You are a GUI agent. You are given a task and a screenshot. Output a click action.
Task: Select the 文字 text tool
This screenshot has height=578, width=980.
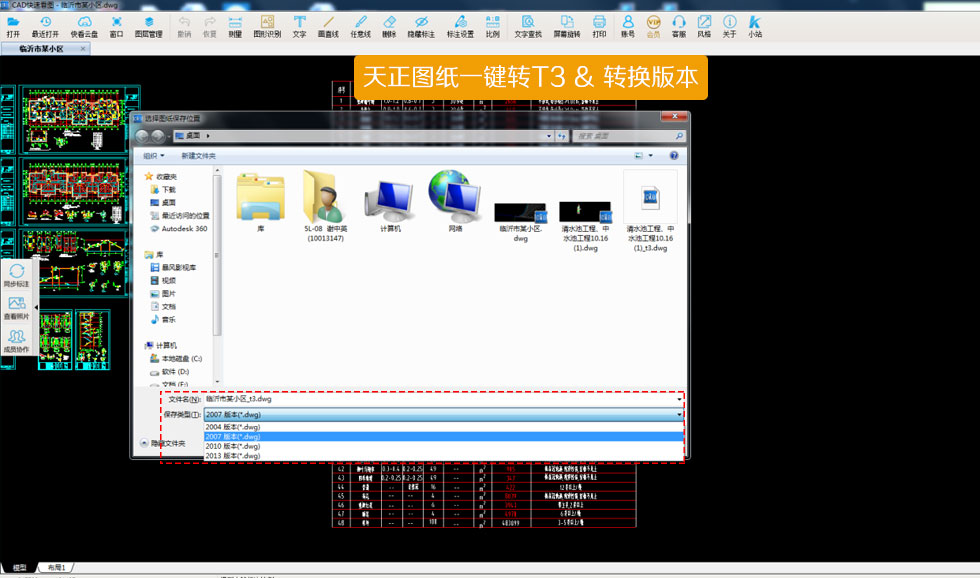click(x=299, y=26)
